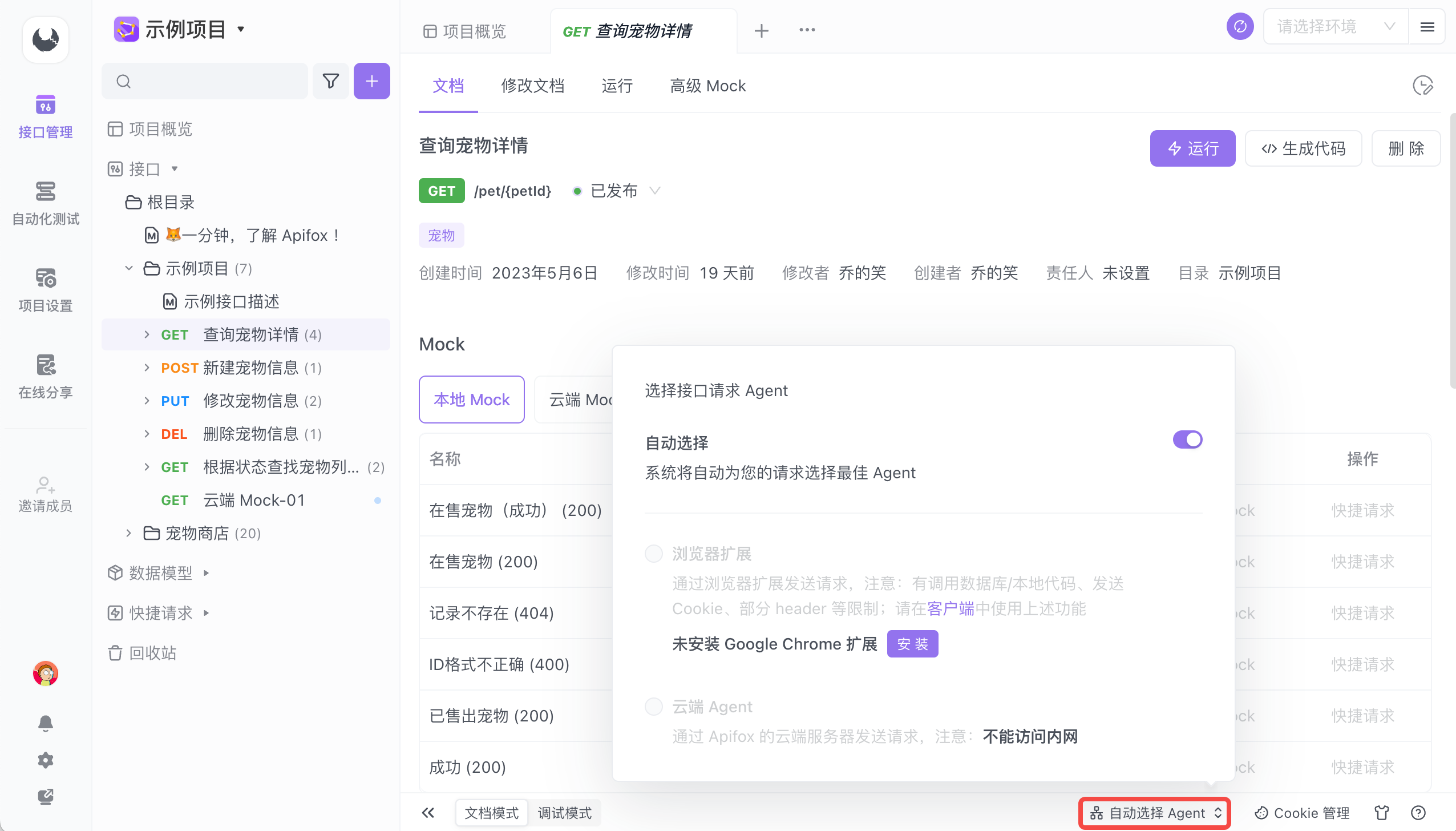Viewport: 1456px width, 831px height.
Task: Click the filter funnel icon
Action: [x=331, y=81]
